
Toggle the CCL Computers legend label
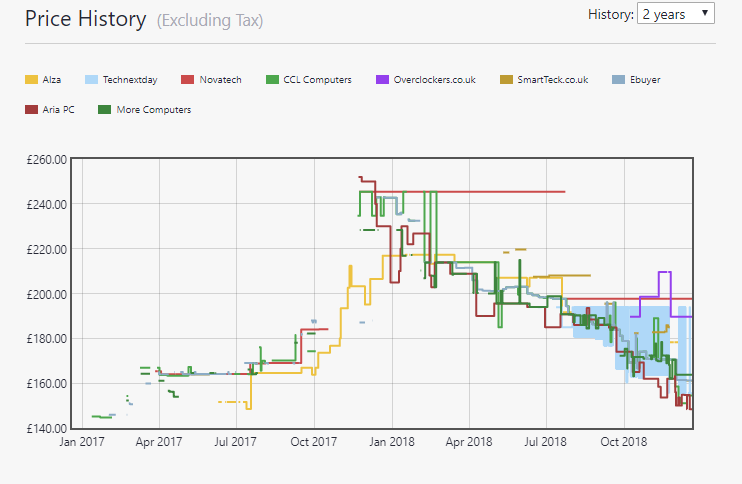point(318,80)
